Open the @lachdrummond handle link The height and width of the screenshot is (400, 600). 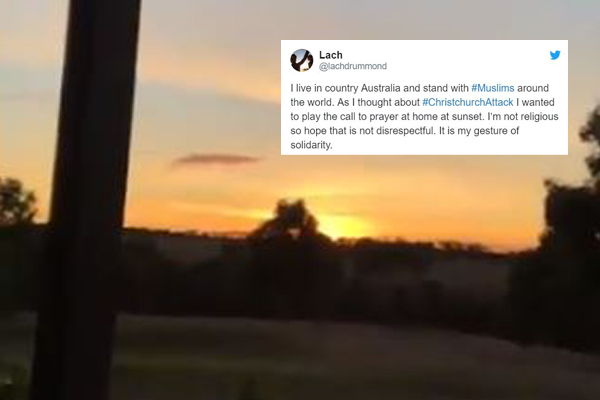click(353, 66)
